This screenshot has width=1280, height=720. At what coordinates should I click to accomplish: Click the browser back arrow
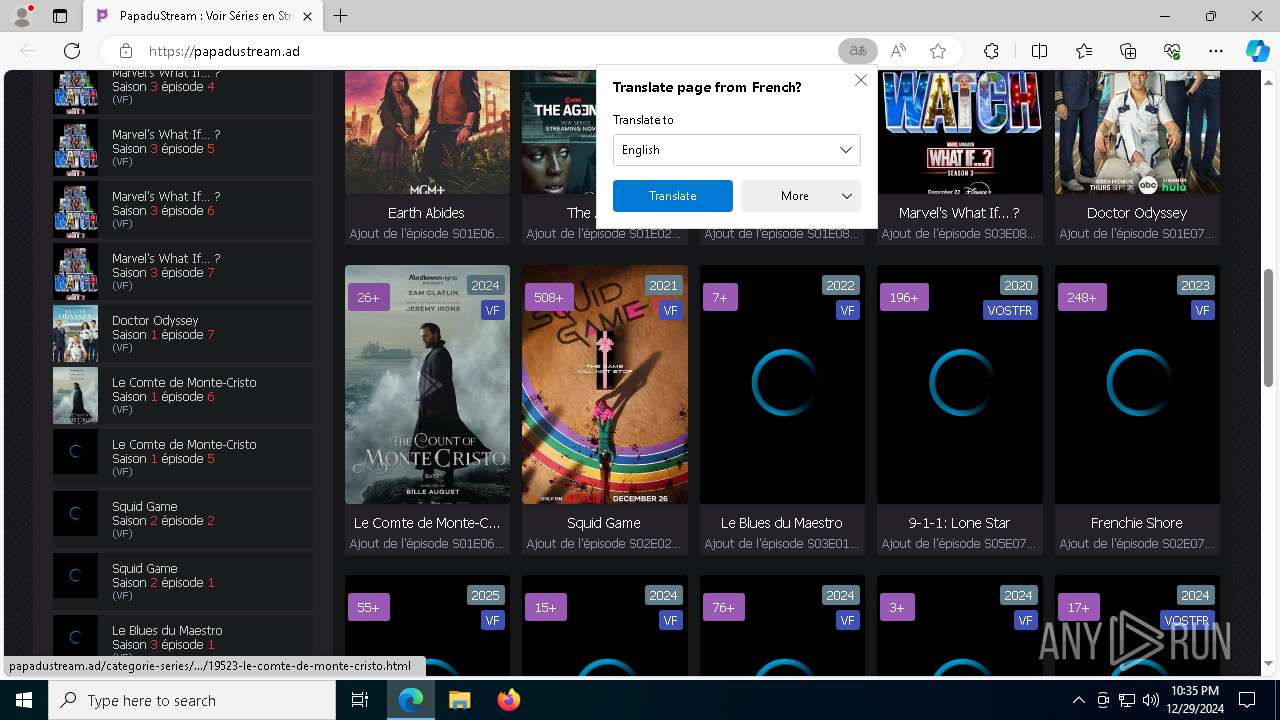pyautogui.click(x=28, y=51)
